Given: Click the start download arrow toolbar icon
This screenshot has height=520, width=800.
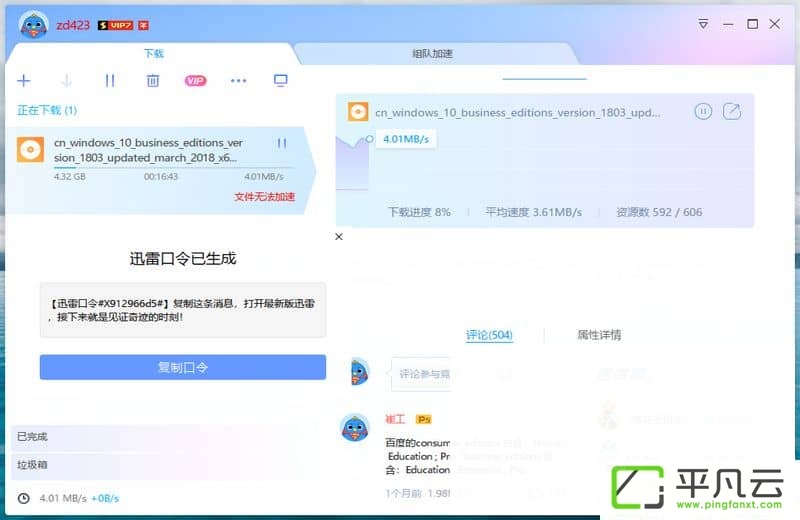Looking at the screenshot, I should tap(66, 81).
